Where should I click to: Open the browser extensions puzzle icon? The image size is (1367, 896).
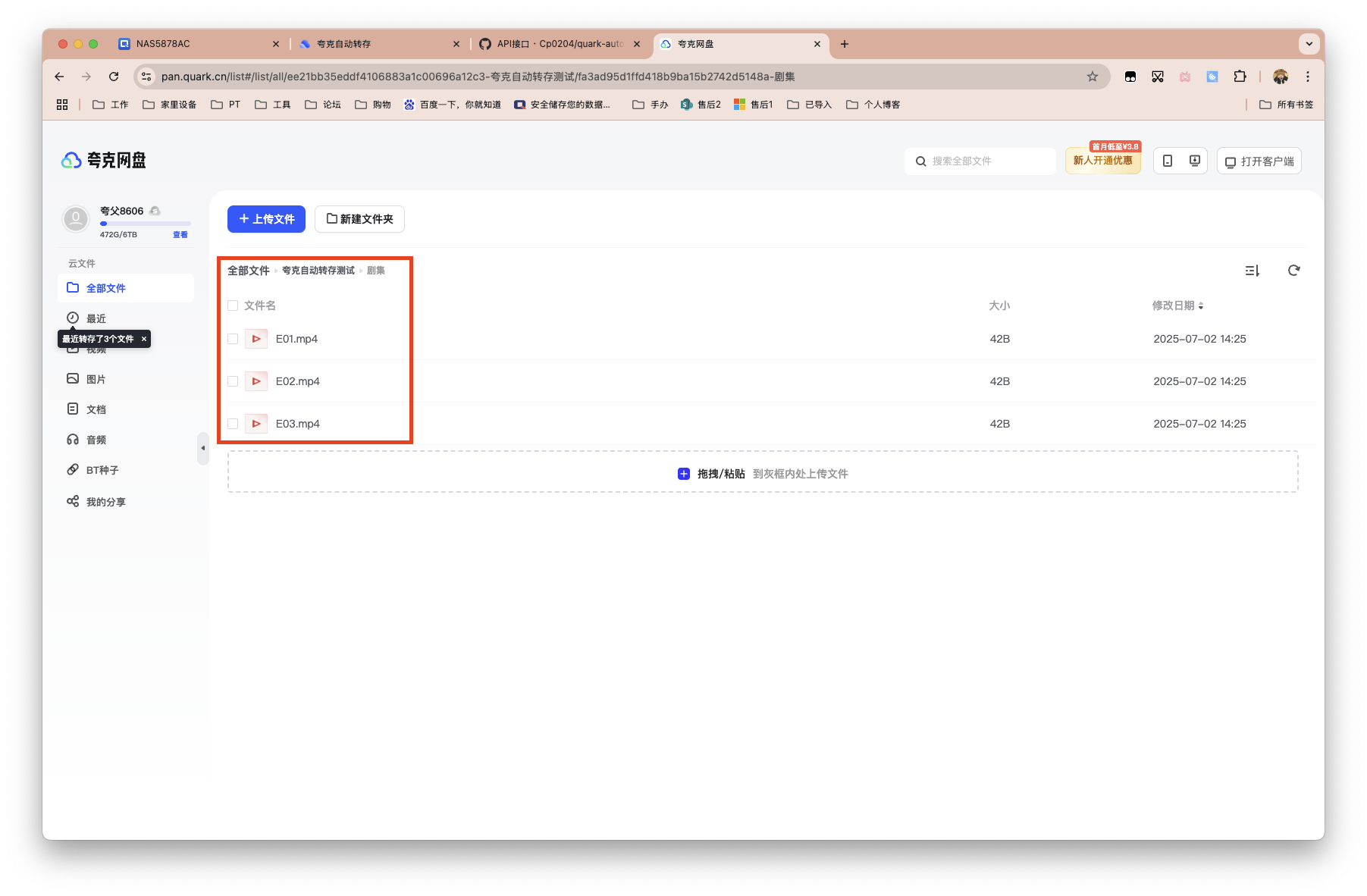pyautogui.click(x=1240, y=77)
